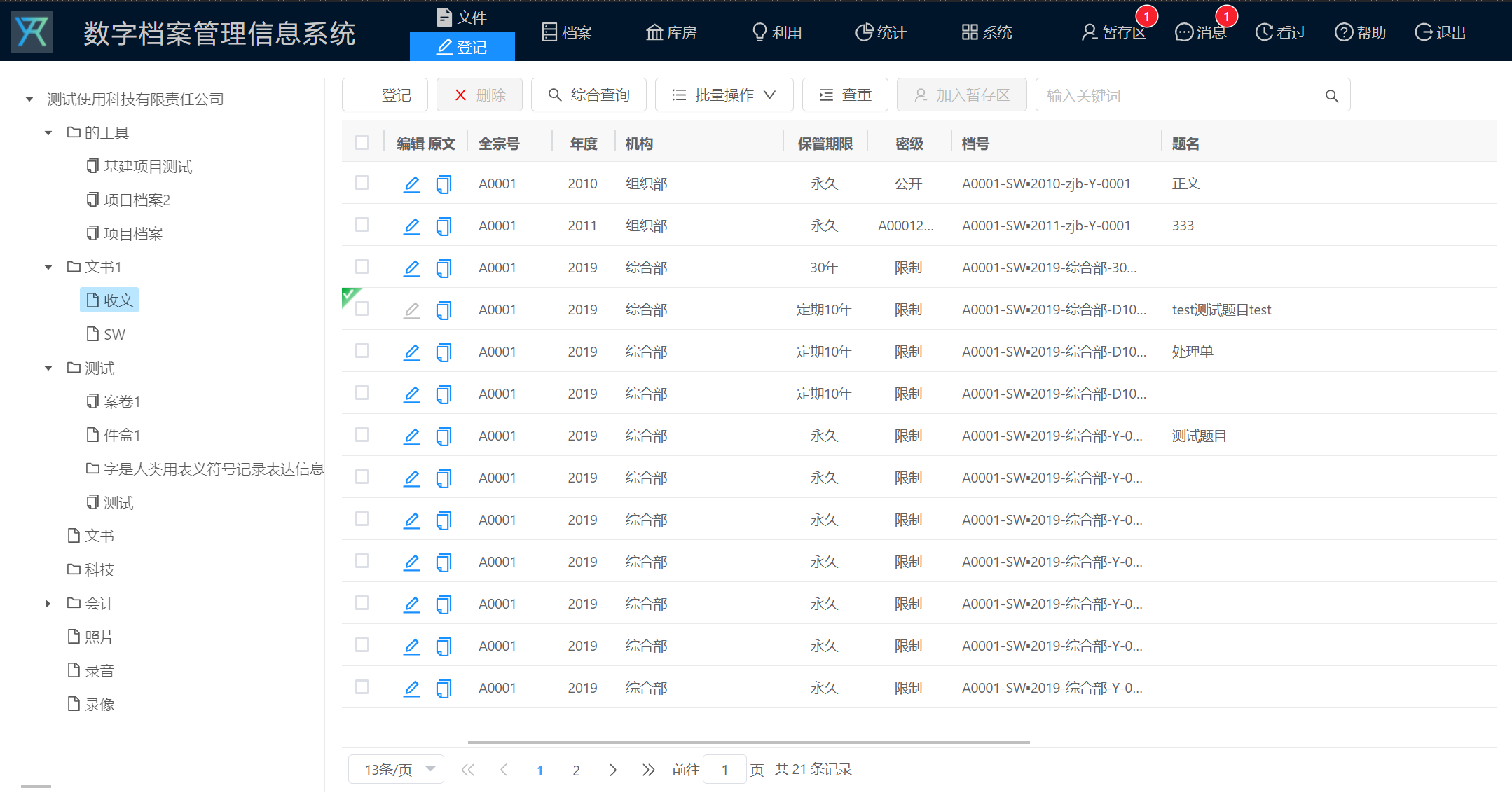This screenshot has height=809, width=1512.
Task: Open the 档案 menu
Action: point(568,32)
